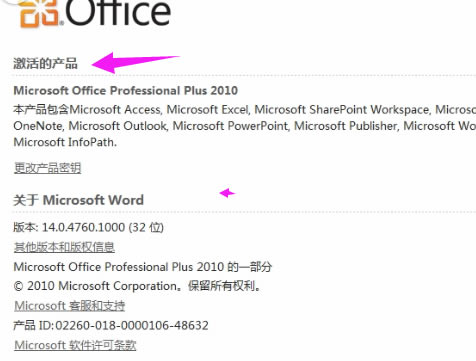Click Microsoft PowerPoint in the product list
The height and width of the screenshot is (361, 476).
(231, 126)
